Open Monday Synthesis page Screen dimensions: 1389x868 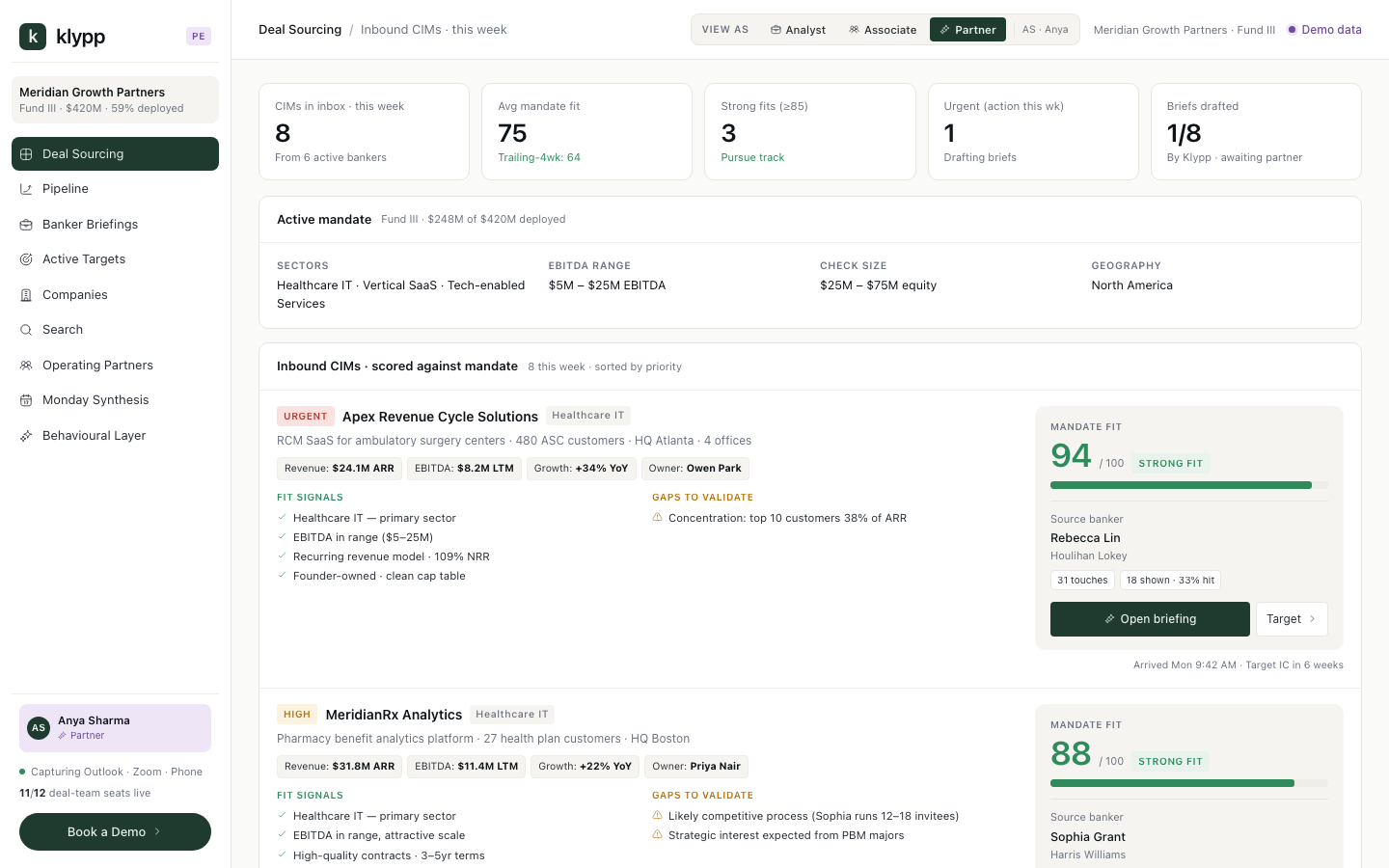click(x=115, y=400)
